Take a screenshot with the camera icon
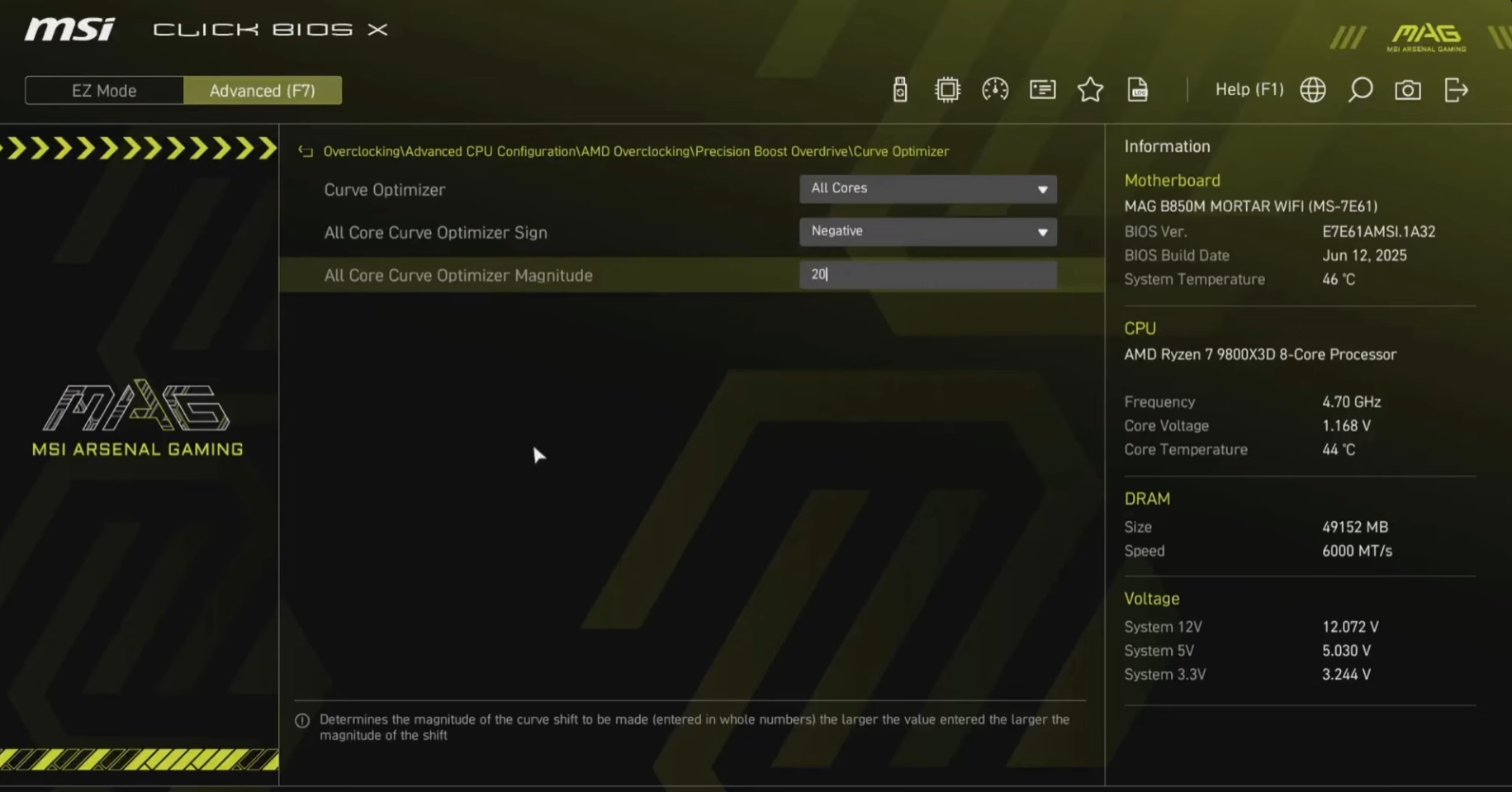This screenshot has width=1512, height=792. click(1408, 89)
